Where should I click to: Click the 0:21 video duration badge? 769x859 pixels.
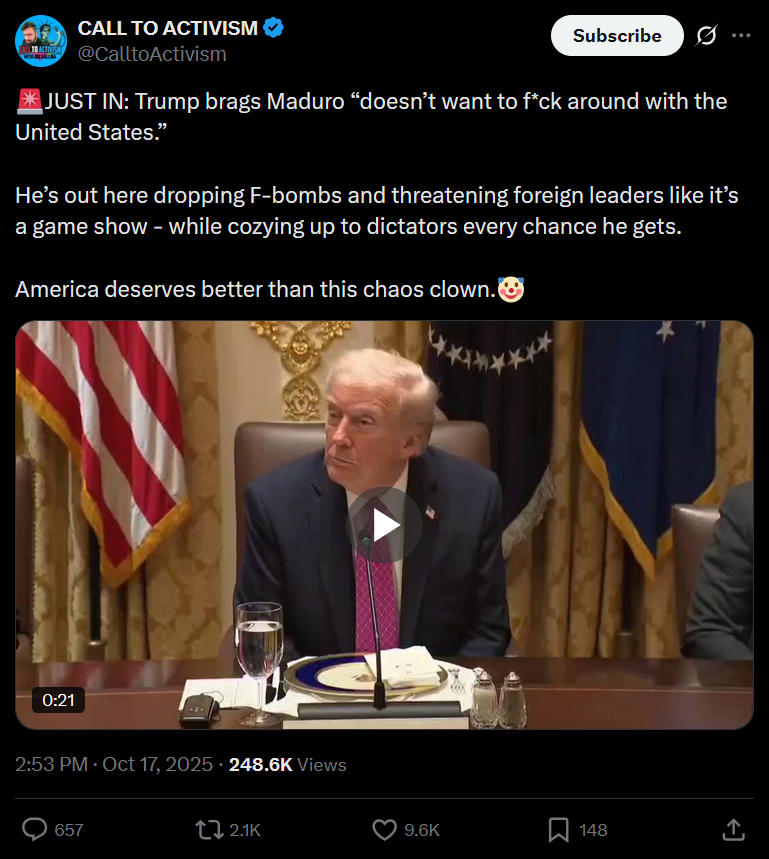click(59, 700)
